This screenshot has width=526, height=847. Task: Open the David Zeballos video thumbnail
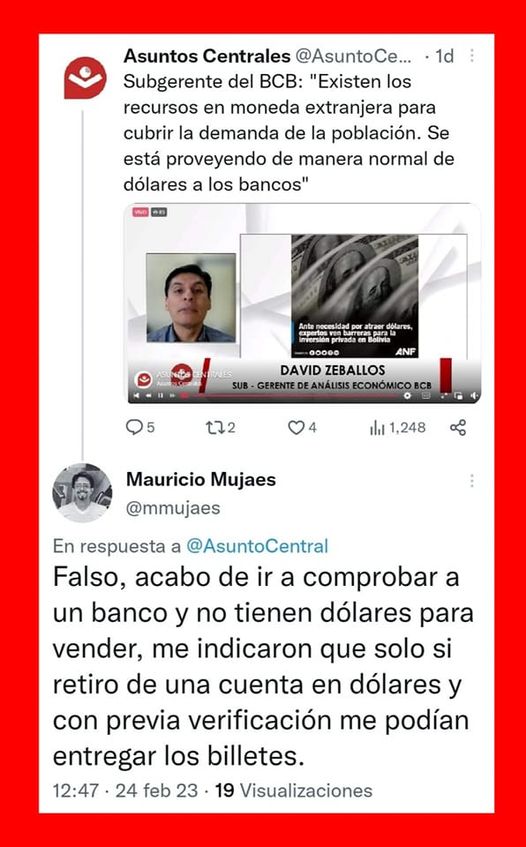(304, 303)
